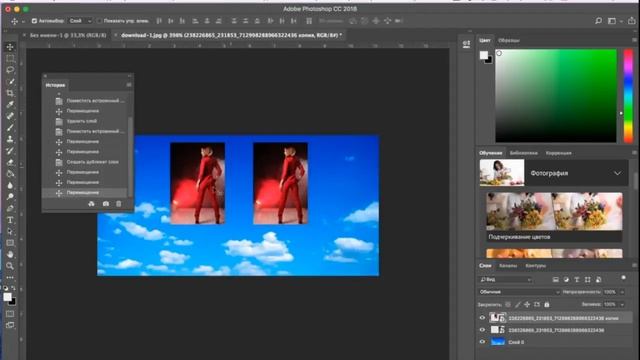Toggle lock all padlock in Layers
This screenshot has width=640, height=360.
(547, 304)
